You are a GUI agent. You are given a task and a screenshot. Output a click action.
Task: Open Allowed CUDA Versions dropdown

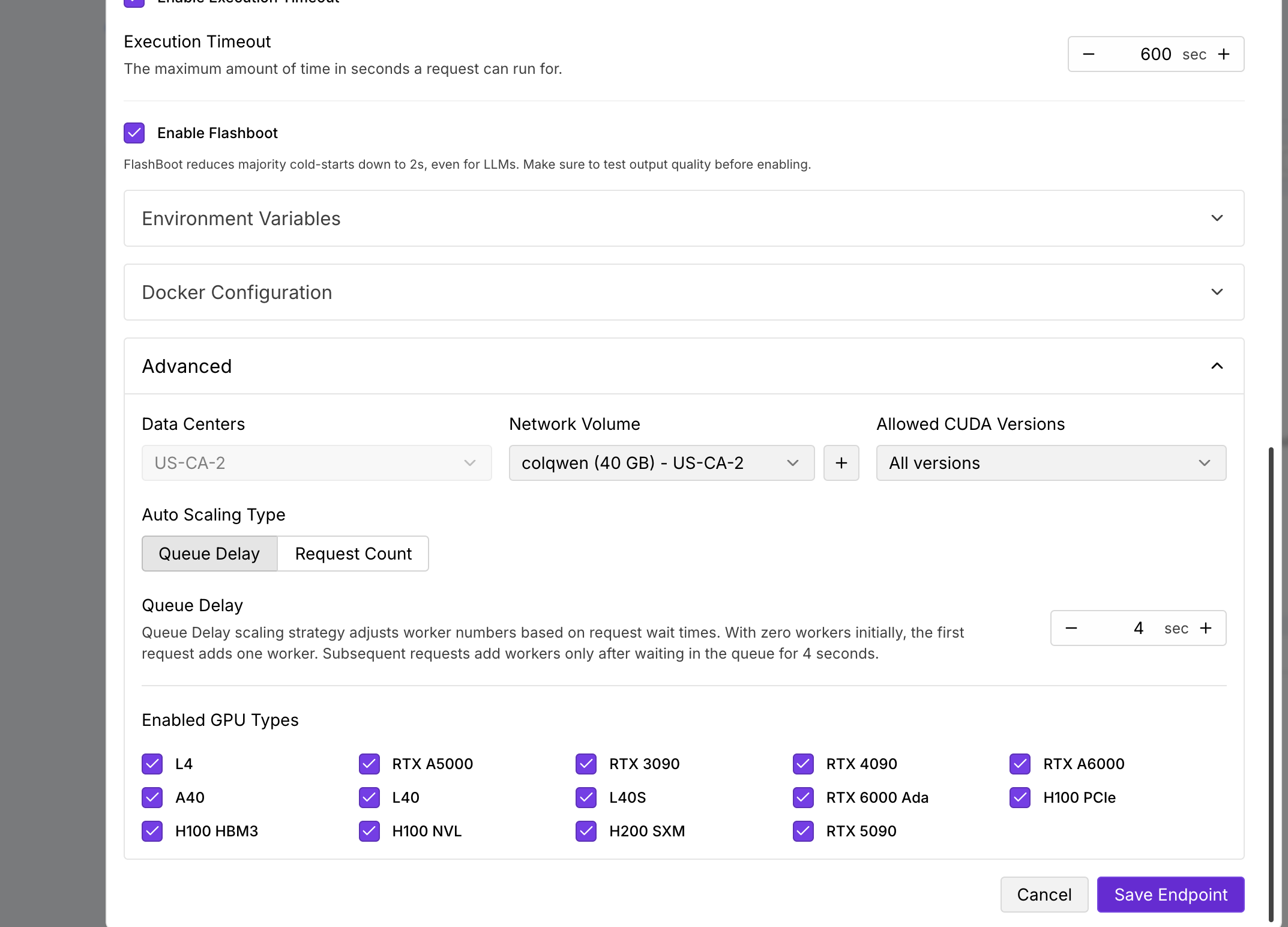tap(1050, 463)
